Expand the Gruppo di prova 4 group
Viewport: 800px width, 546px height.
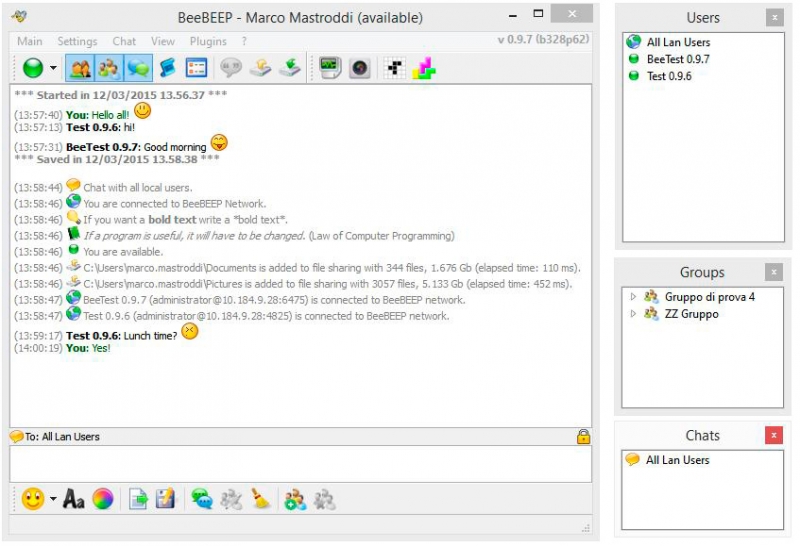point(633,296)
